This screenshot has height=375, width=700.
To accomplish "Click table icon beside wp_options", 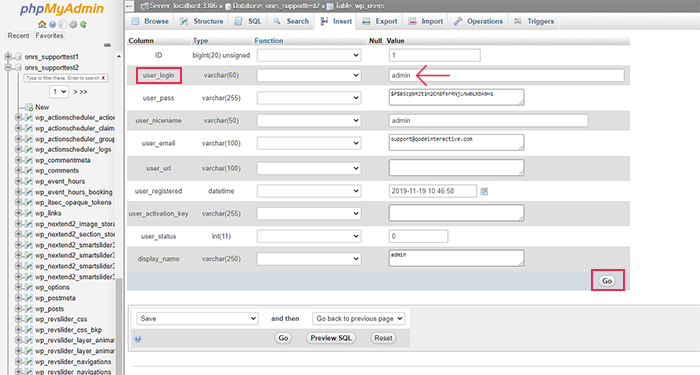I will 29,287.
